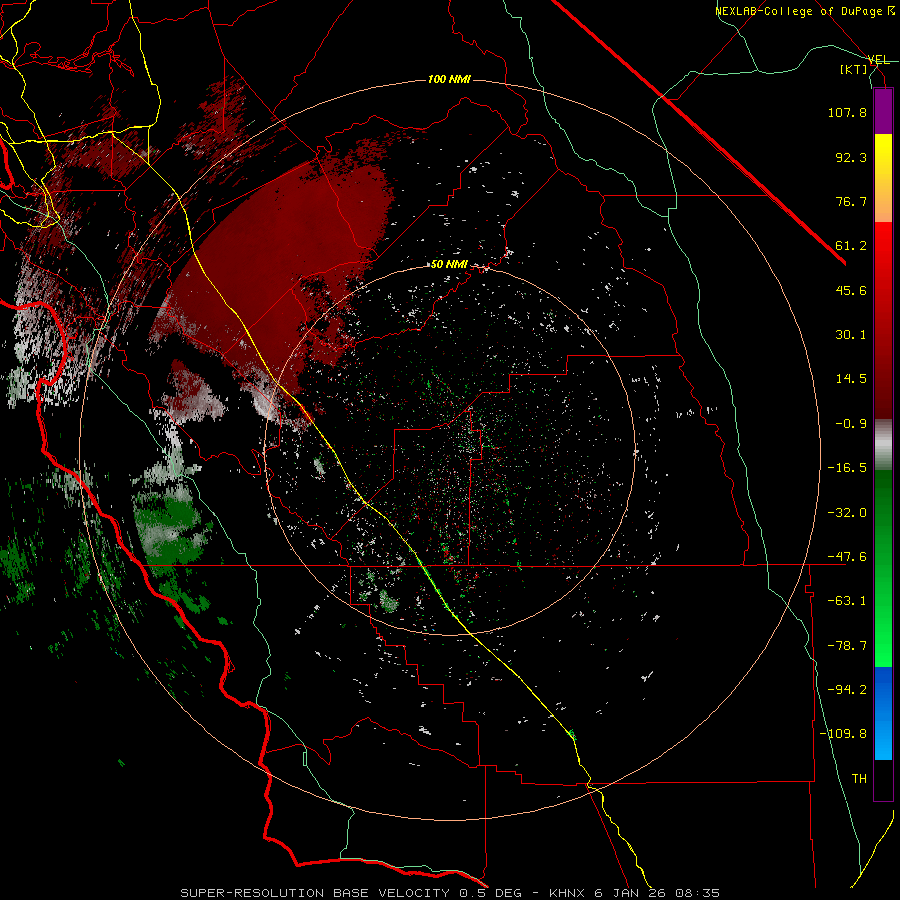Click the 45.6 velocity scale value
Viewport: 900px width, 900px height.
tap(851, 290)
